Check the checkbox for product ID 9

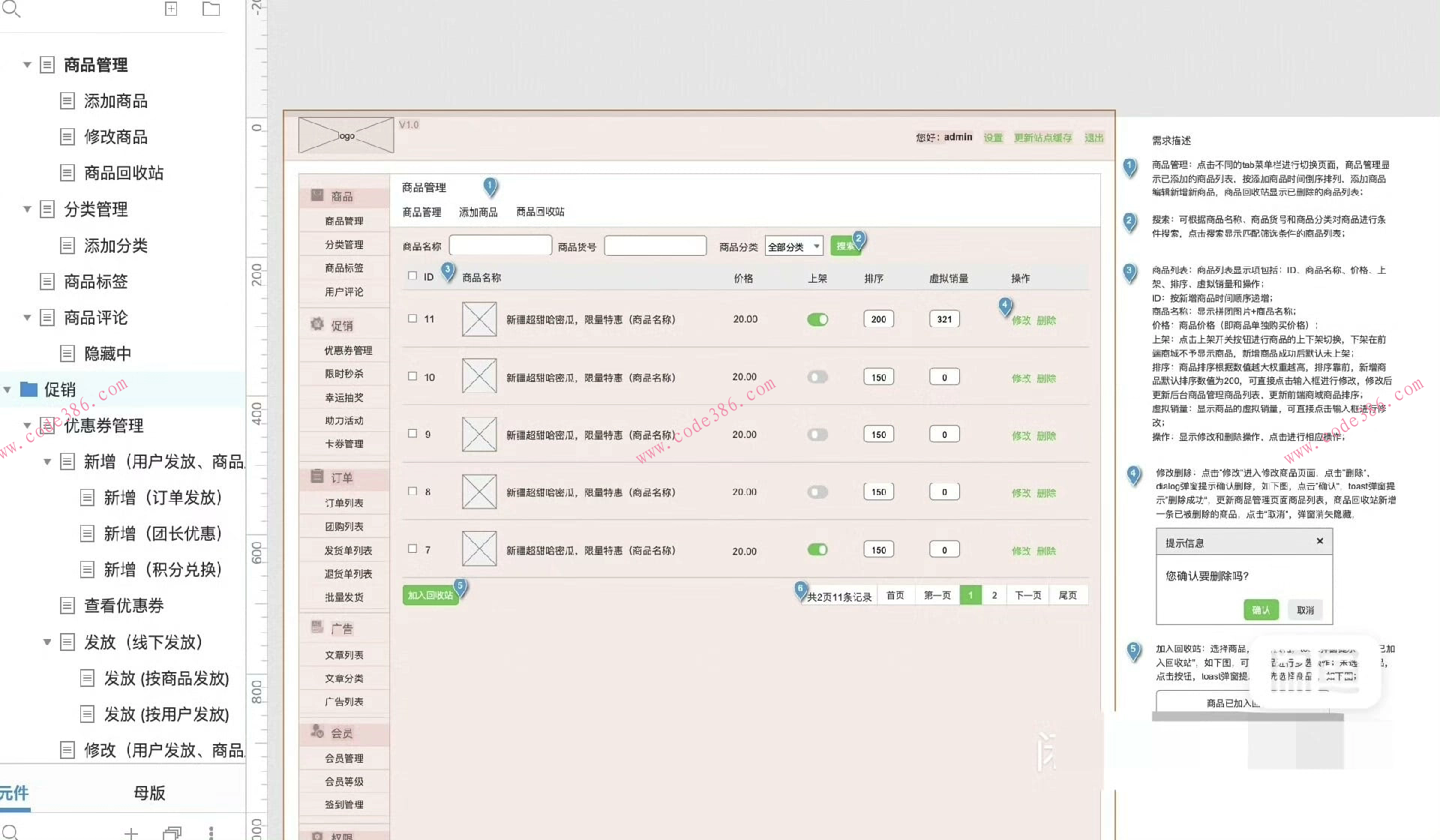[412, 433]
